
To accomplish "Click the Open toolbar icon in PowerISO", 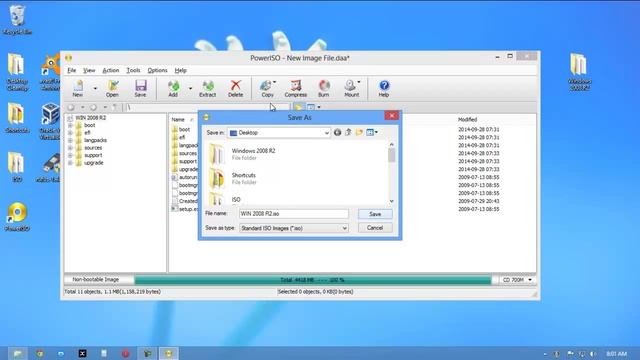I will tap(112, 88).
